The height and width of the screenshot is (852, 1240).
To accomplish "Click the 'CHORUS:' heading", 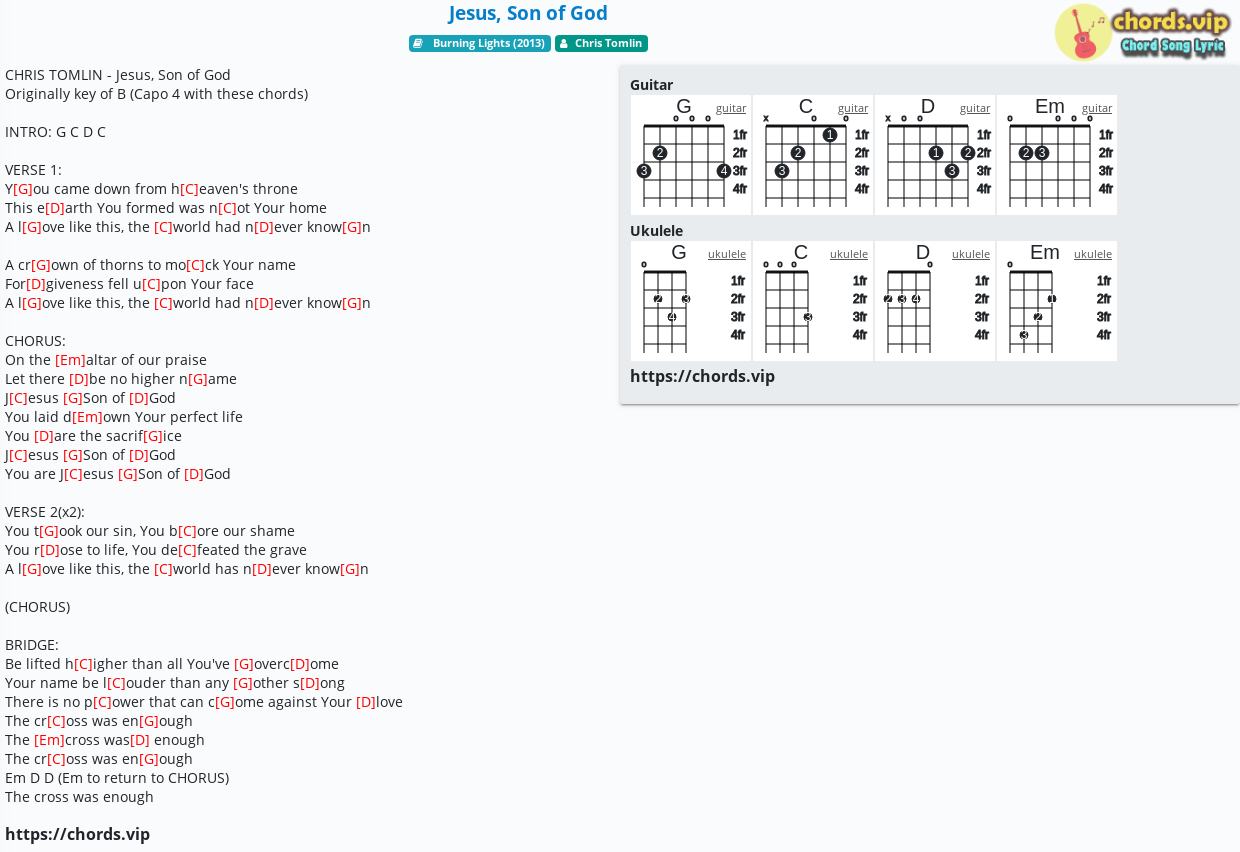I will (x=35, y=341).
